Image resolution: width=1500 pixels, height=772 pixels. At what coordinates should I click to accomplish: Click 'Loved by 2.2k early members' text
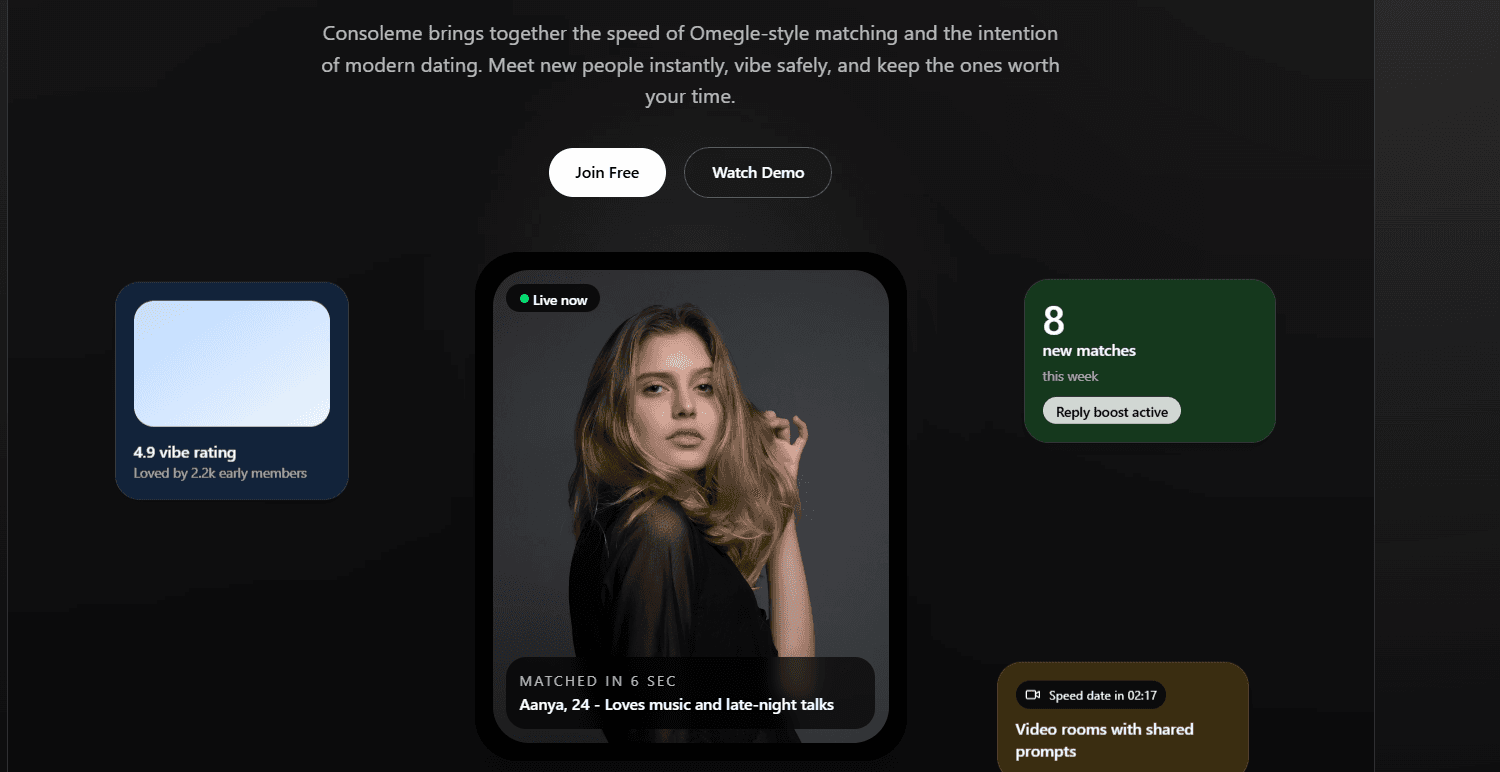tap(220, 473)
